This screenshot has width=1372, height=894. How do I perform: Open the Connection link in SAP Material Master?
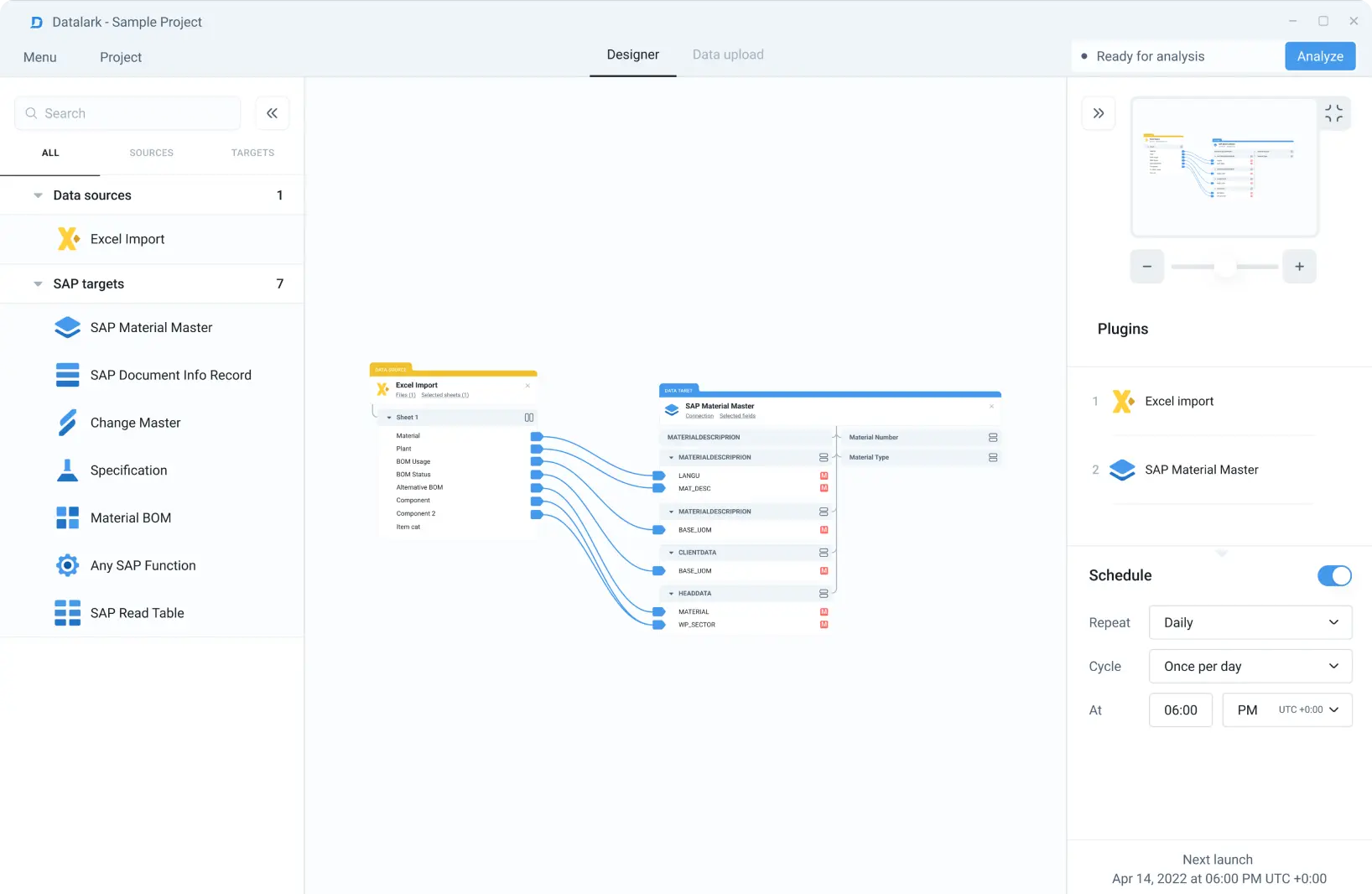[699, 416]
